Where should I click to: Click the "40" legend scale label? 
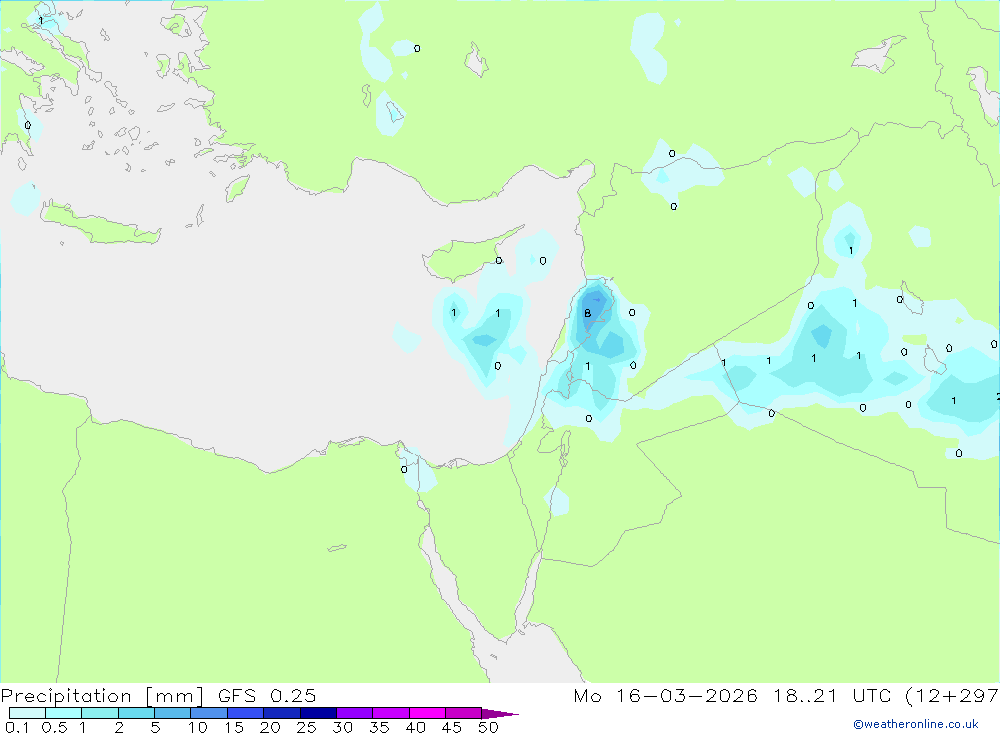point(416,727)
